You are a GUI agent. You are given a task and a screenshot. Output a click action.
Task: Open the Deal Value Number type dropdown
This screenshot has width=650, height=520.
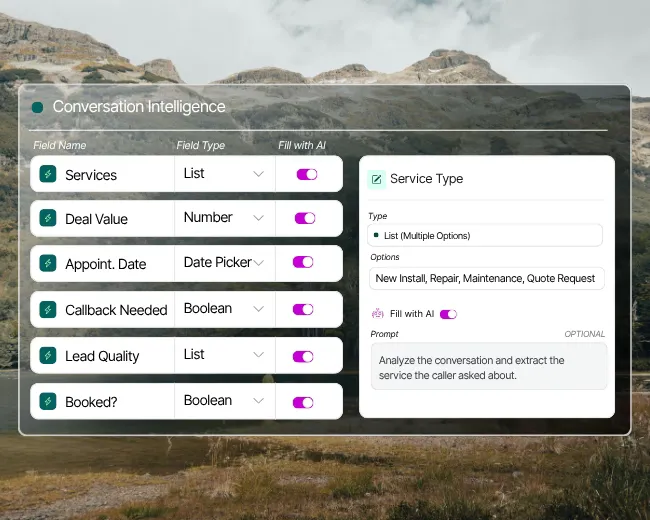(x=224, y=218)
